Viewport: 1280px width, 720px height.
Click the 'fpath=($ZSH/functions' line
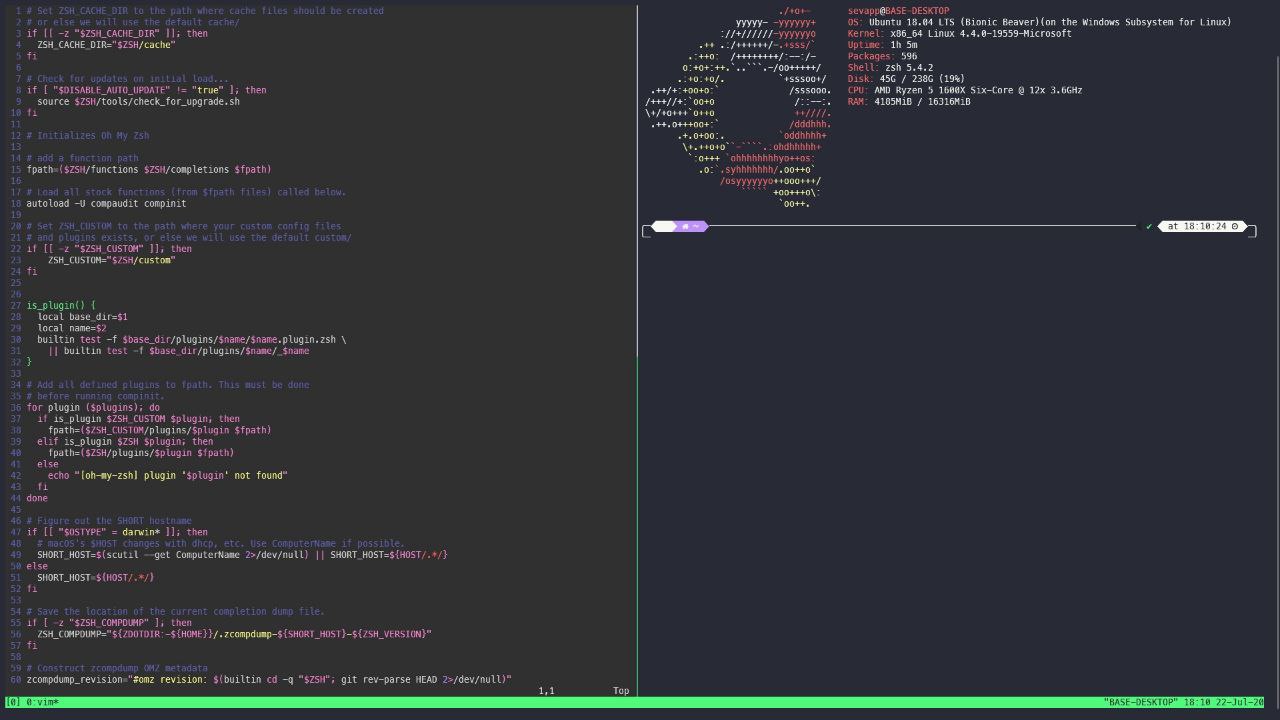click(x=149, y=170)
